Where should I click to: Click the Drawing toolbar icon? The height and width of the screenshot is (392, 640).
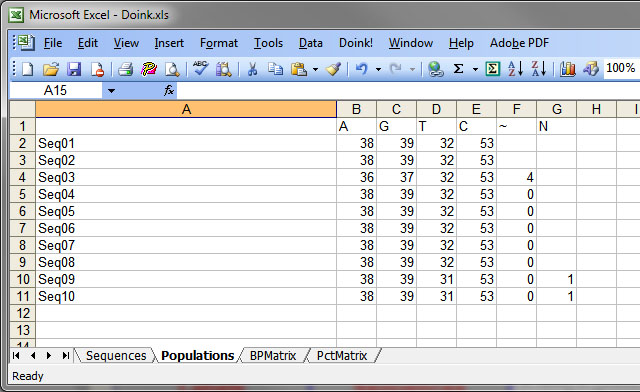591,69
